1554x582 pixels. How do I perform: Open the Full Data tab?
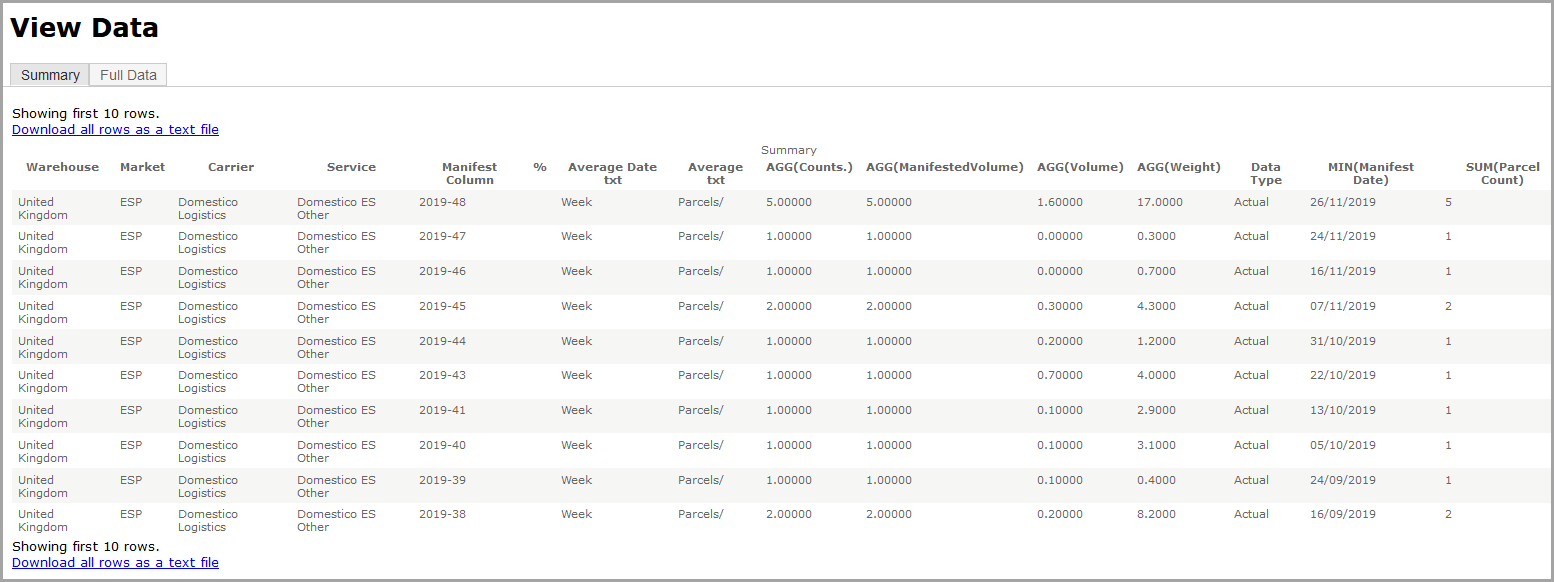[128, 75]
